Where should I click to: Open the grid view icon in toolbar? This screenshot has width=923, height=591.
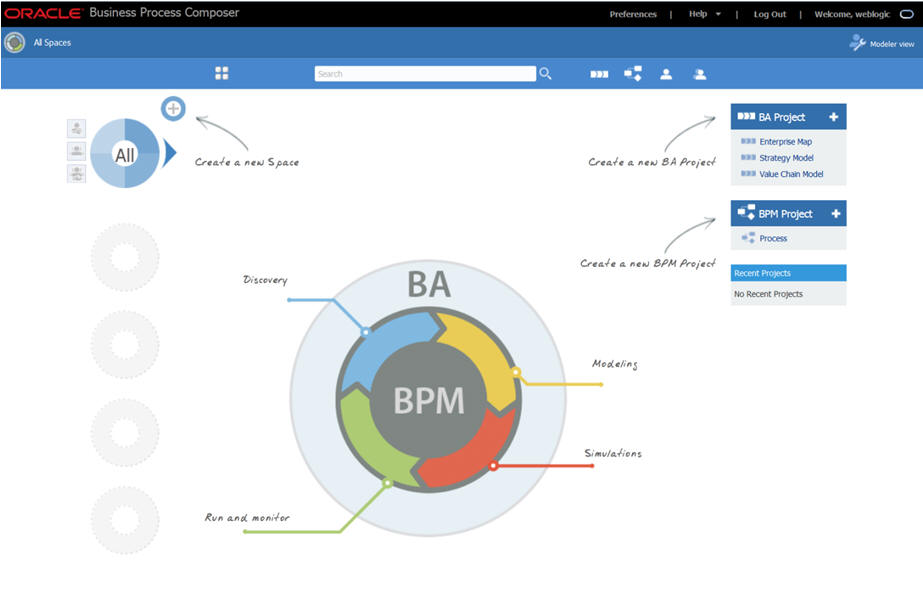pyautogui.click(x=221, y=73)
